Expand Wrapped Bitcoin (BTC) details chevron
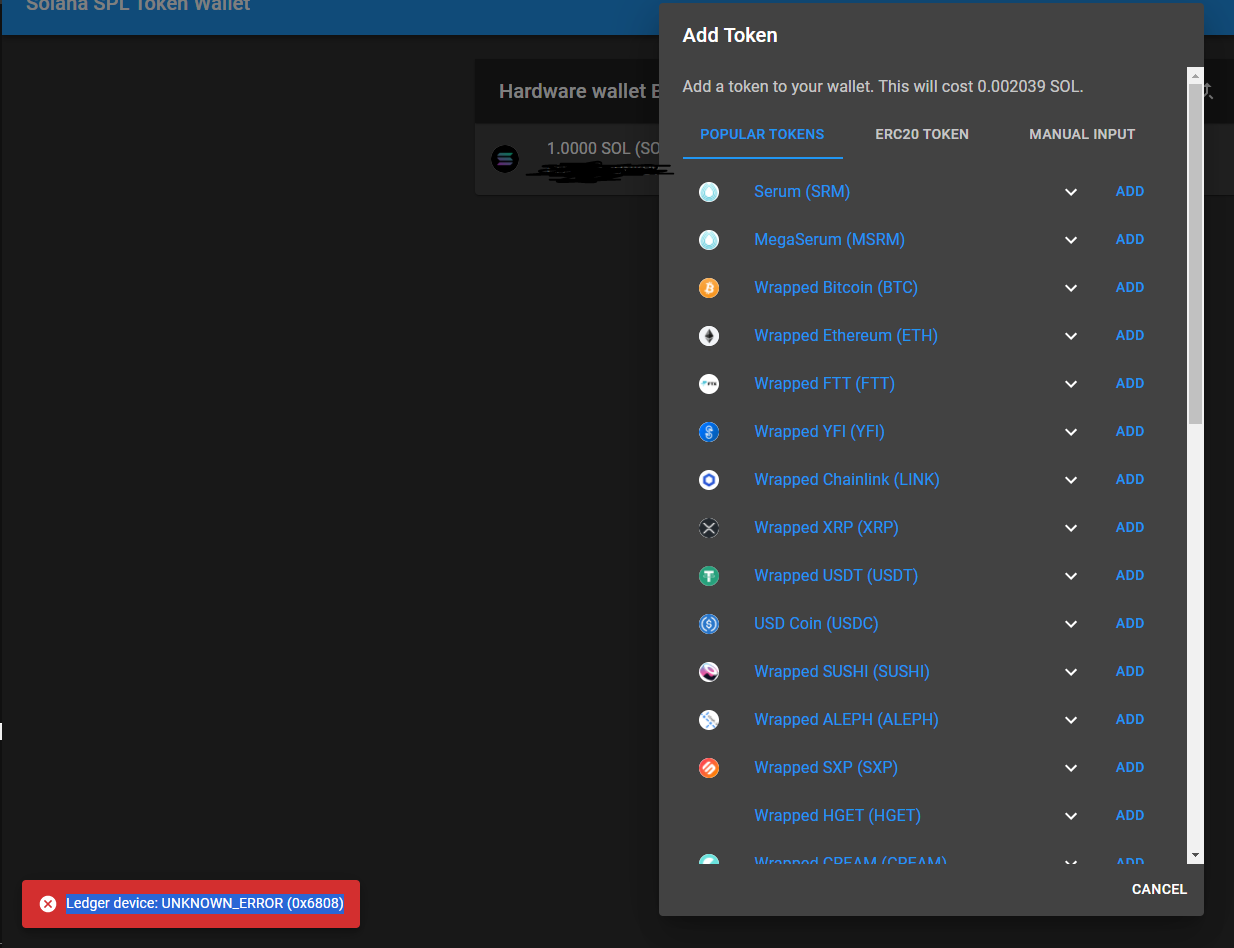1234x948 pixels. [x=1071, y=288]
